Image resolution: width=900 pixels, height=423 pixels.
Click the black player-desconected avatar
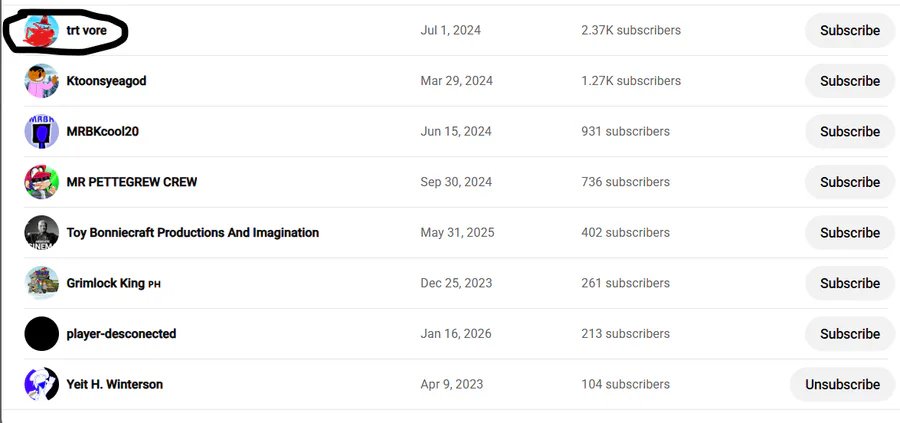click(x=42, y=334)
